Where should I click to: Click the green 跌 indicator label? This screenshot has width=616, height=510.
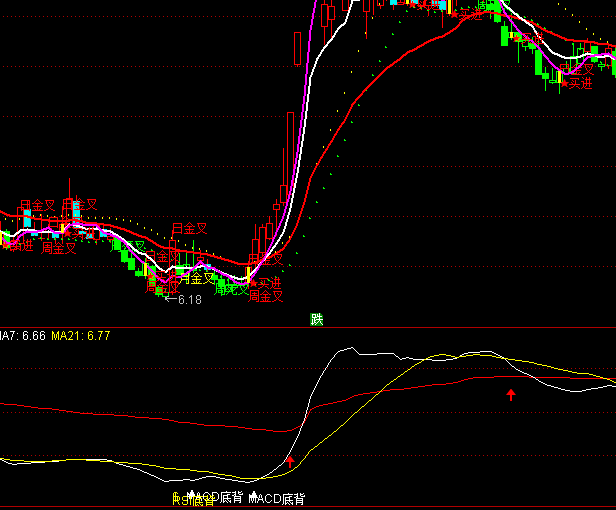coord(317,319)
